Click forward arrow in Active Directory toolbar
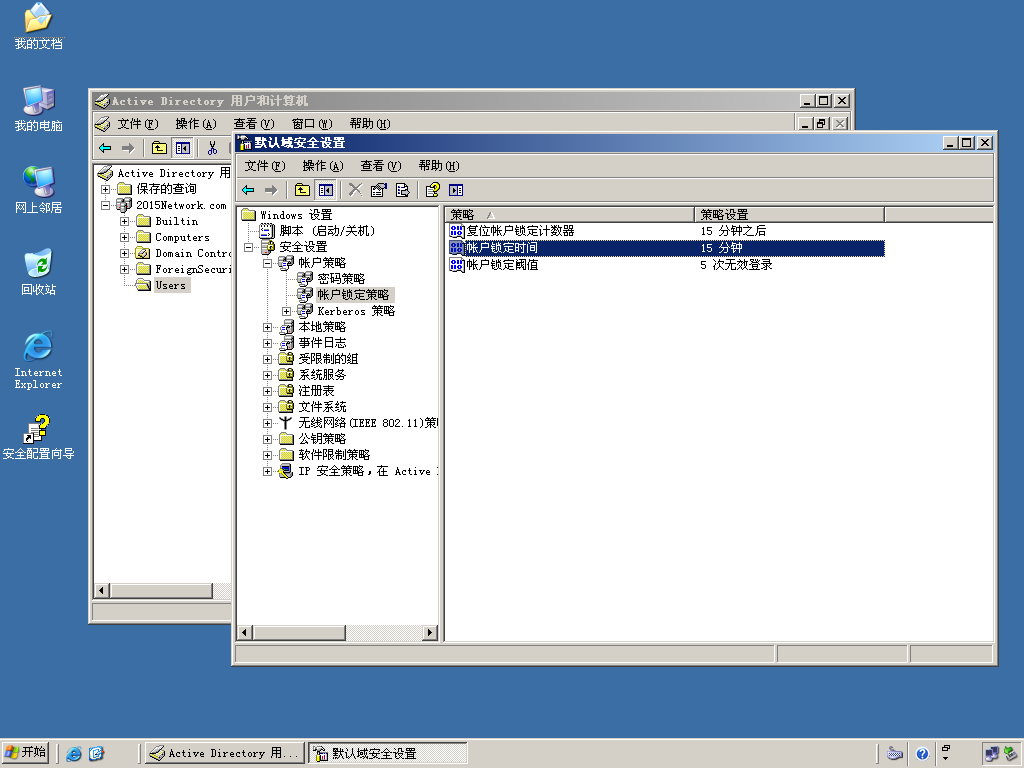1024x768 pixels. tap(128, 148)
